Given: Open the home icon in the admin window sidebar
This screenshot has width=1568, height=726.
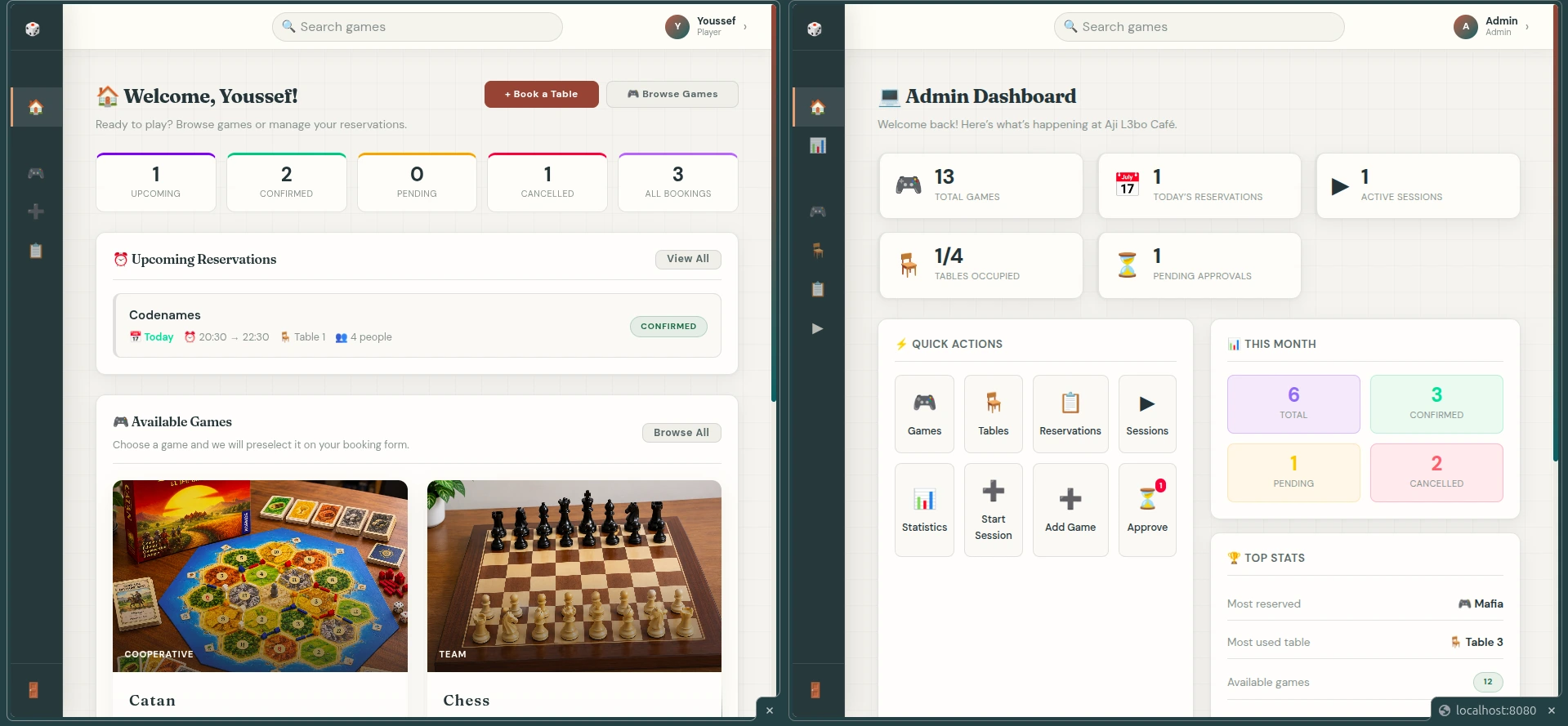Looking at the screenshot, I should 818,107.
